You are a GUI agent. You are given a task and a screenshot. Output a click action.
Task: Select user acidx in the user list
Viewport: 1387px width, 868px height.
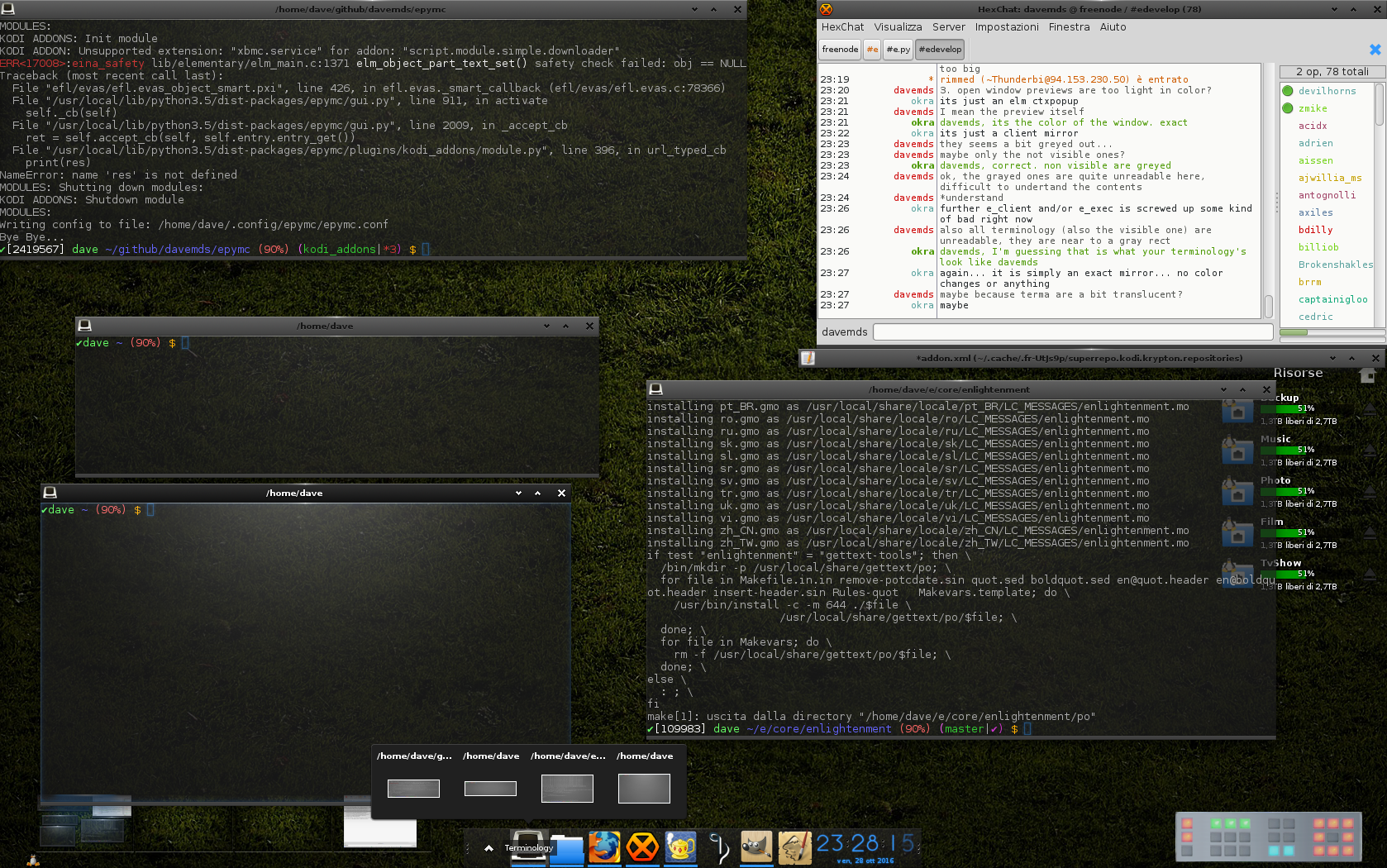point(1313,126)
